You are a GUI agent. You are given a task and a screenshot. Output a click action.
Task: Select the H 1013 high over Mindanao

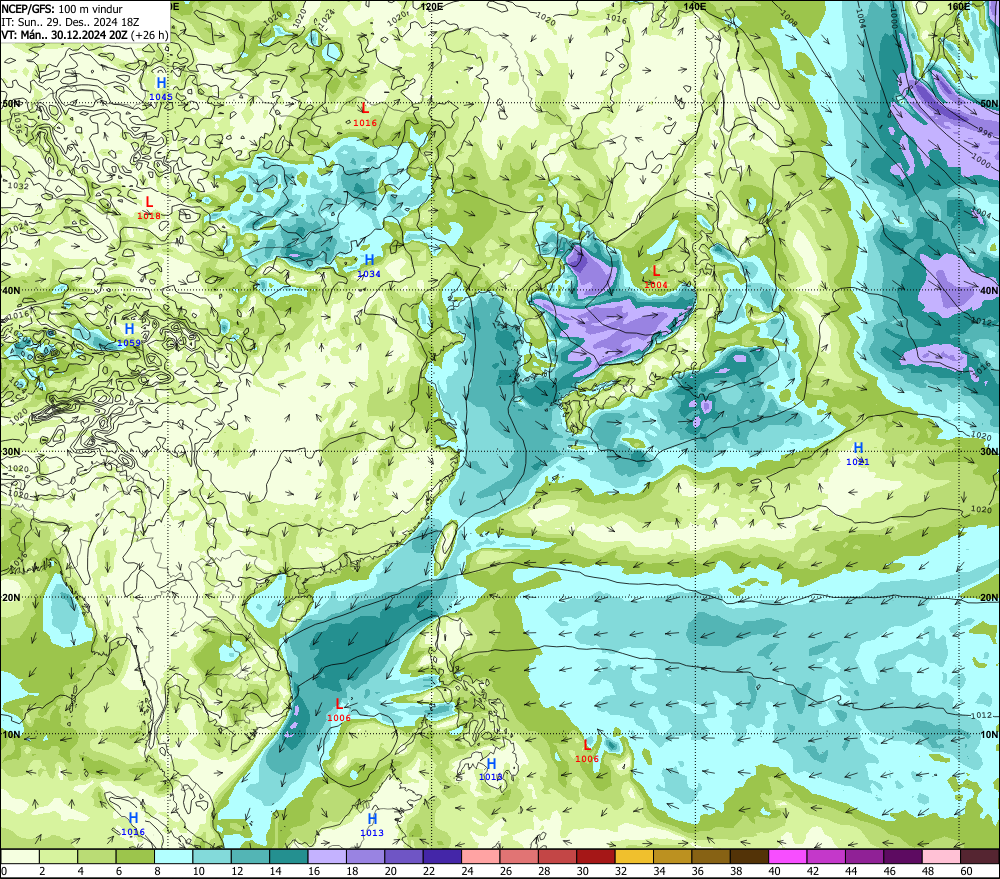[x=490, y=769]
